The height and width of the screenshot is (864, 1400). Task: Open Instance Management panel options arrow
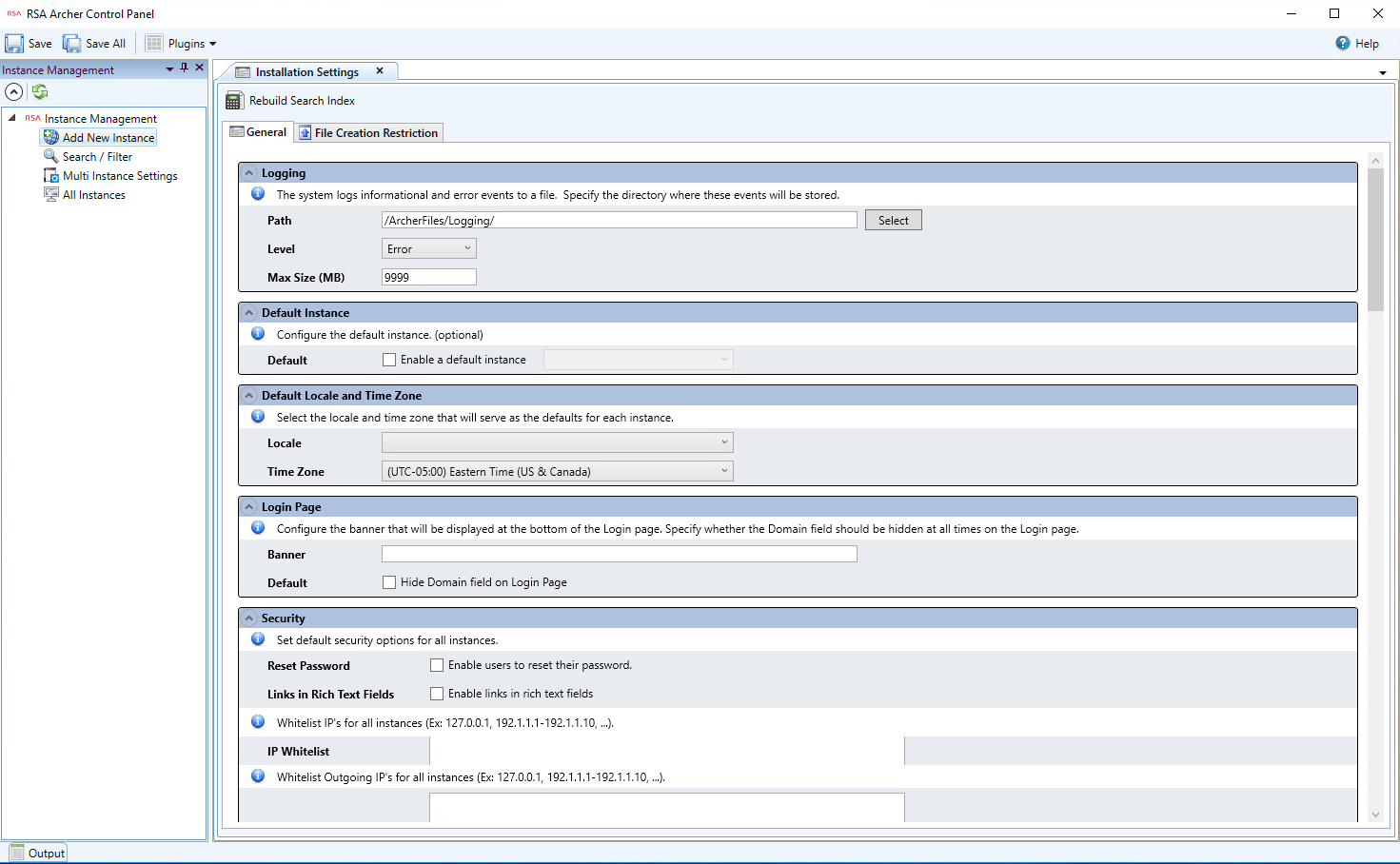tap(169, 69)
